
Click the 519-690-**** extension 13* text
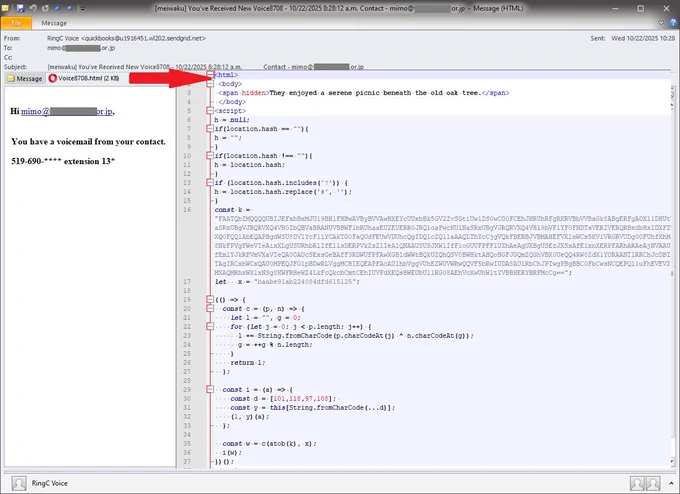63,161
